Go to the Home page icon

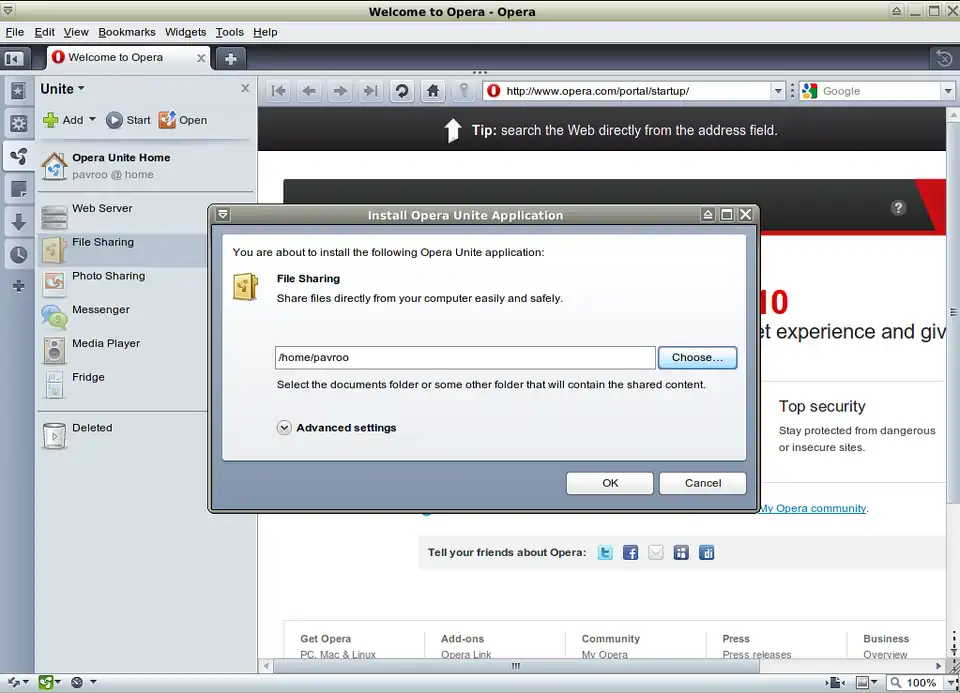pyautogui.click(x=432, y=91)
